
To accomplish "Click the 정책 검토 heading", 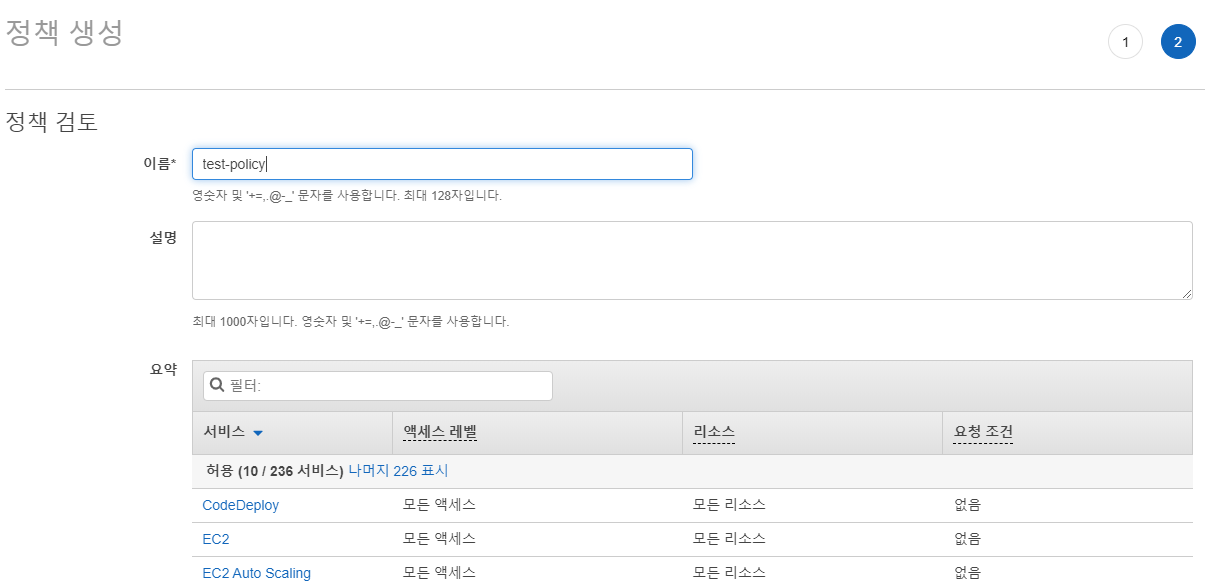I will pyautogui.click(x=52, y=123).
